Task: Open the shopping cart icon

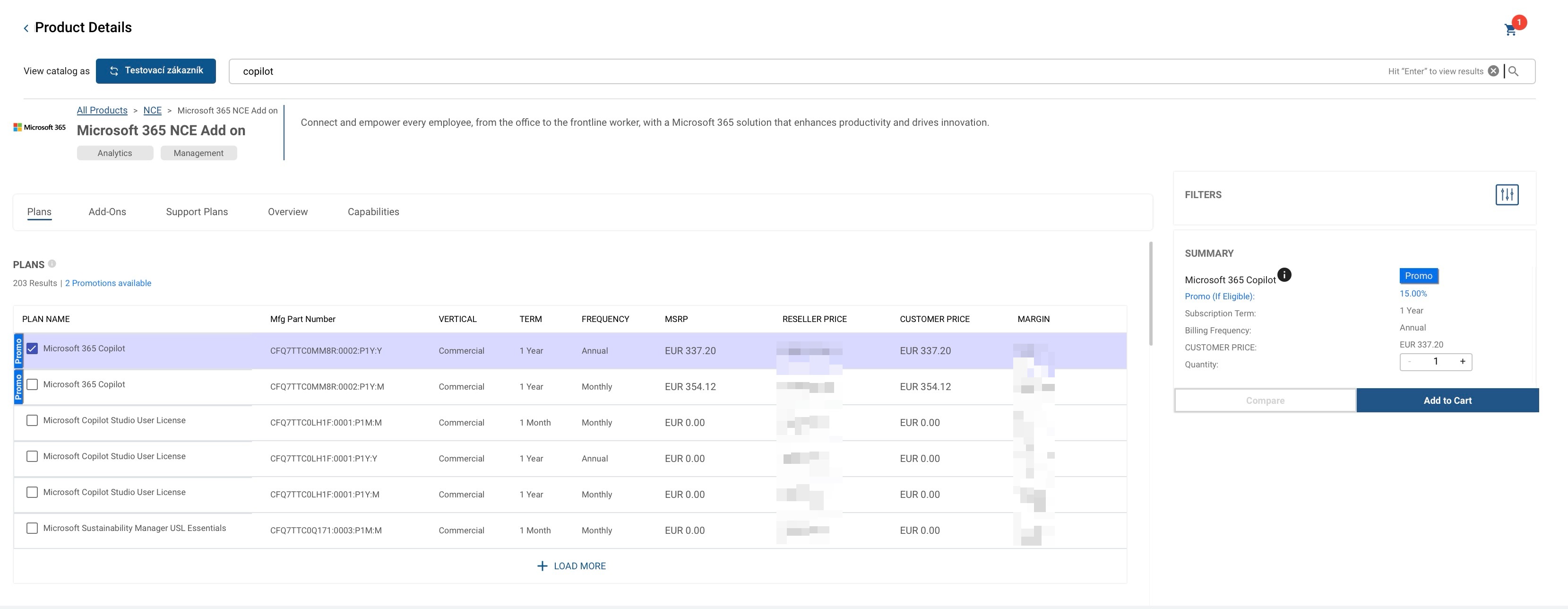Action: pos(1510,30)
